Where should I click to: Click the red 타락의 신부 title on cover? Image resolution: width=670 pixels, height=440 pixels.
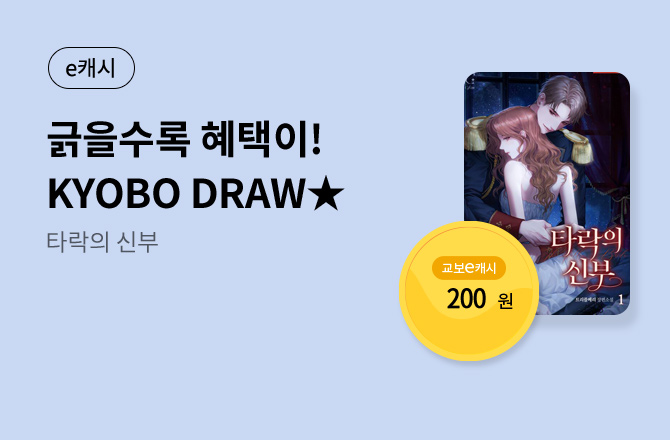587,258
